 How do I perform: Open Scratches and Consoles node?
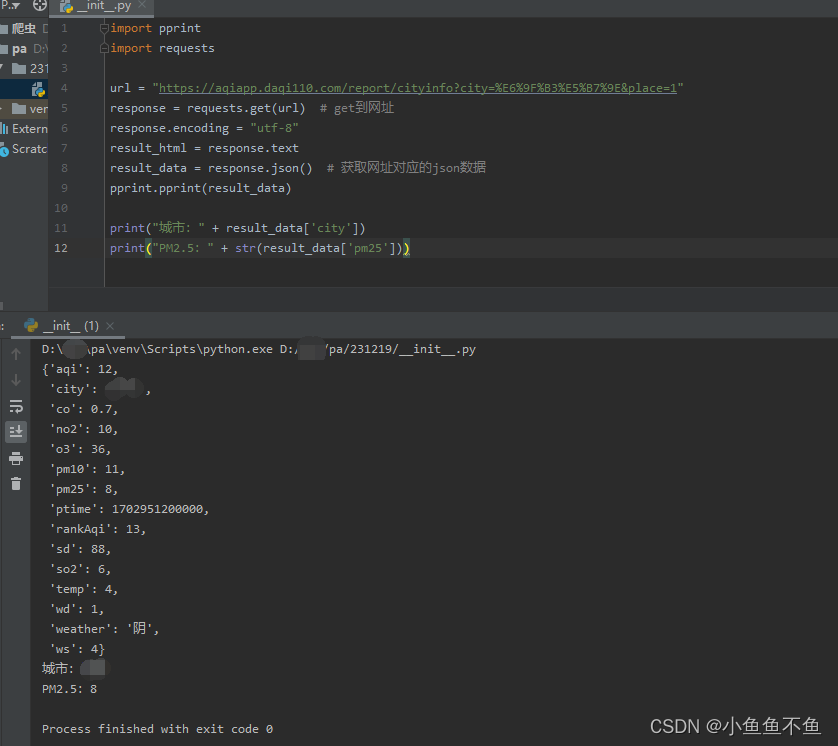click(25, 149)
